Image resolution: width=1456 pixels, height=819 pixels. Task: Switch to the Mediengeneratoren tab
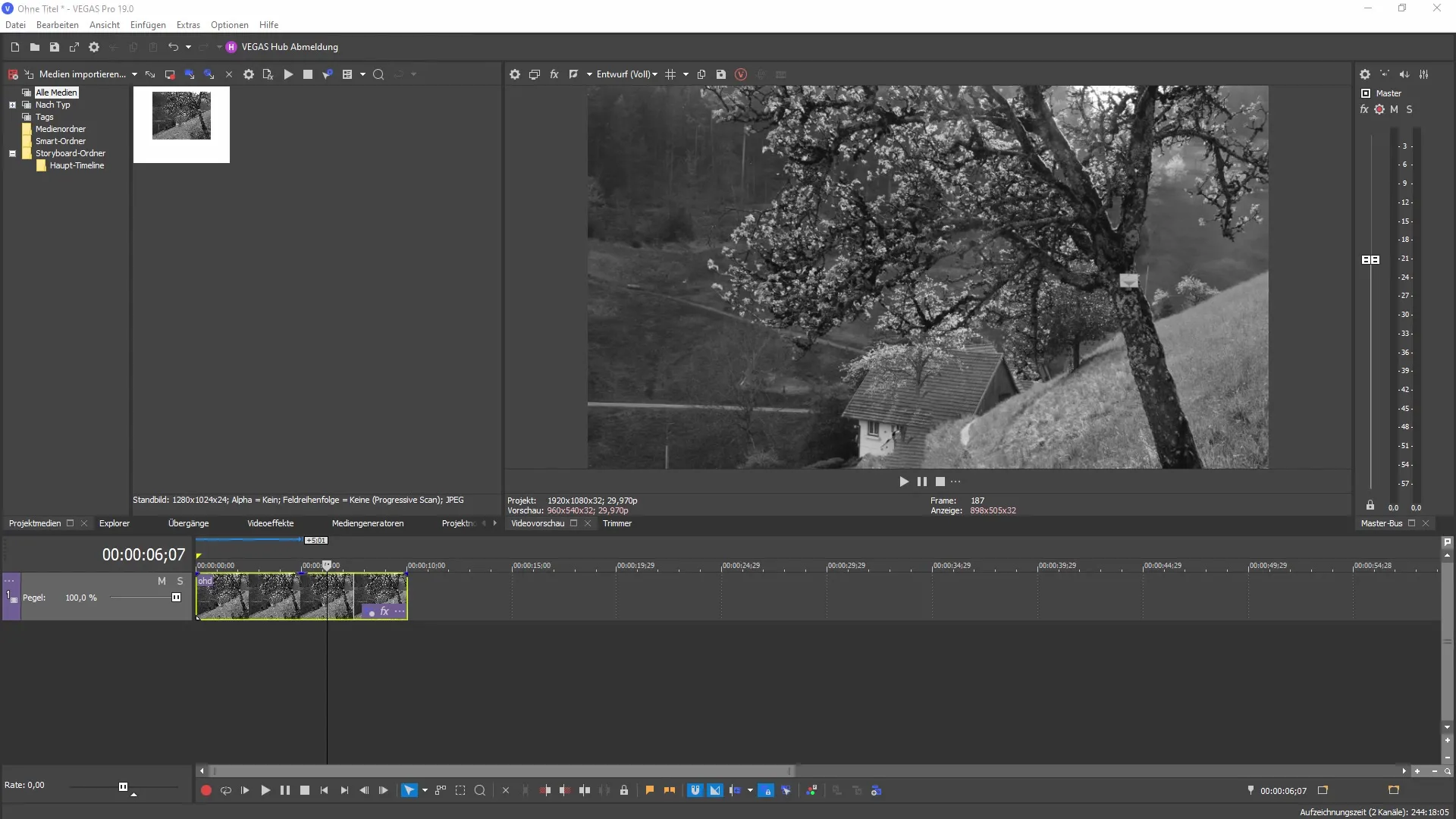(368, 523)
